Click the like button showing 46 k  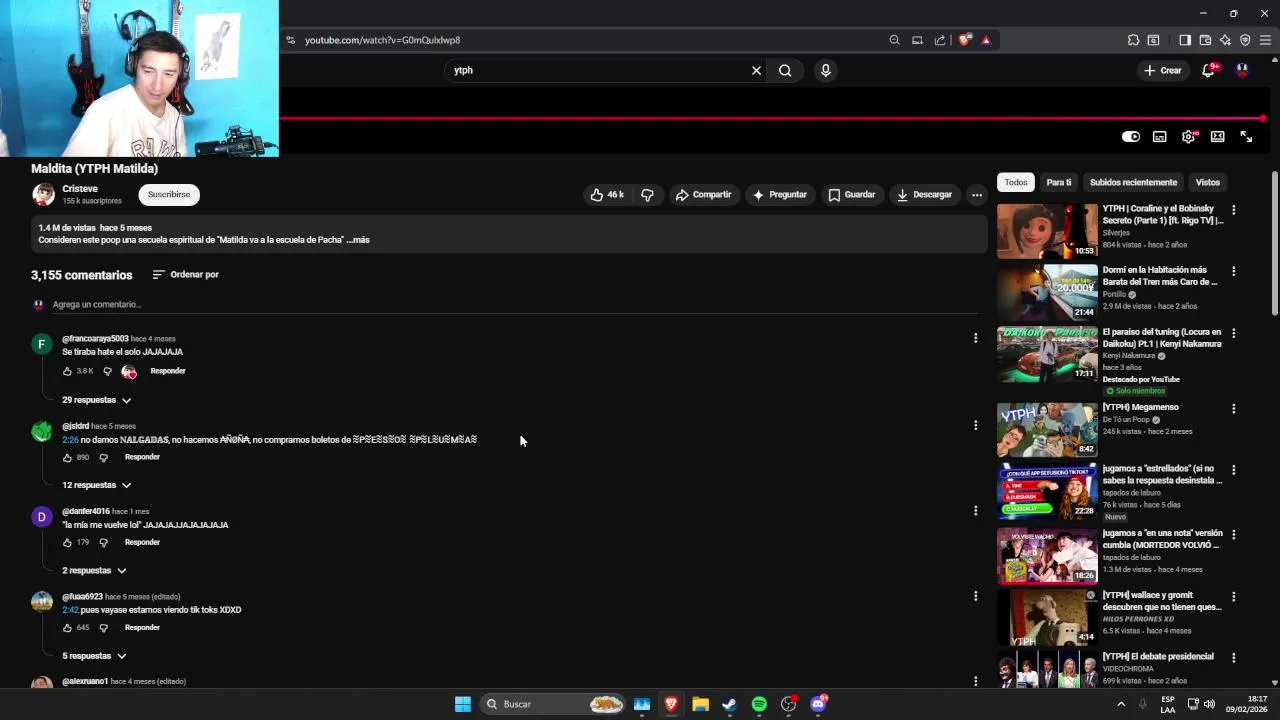[607, 195]
